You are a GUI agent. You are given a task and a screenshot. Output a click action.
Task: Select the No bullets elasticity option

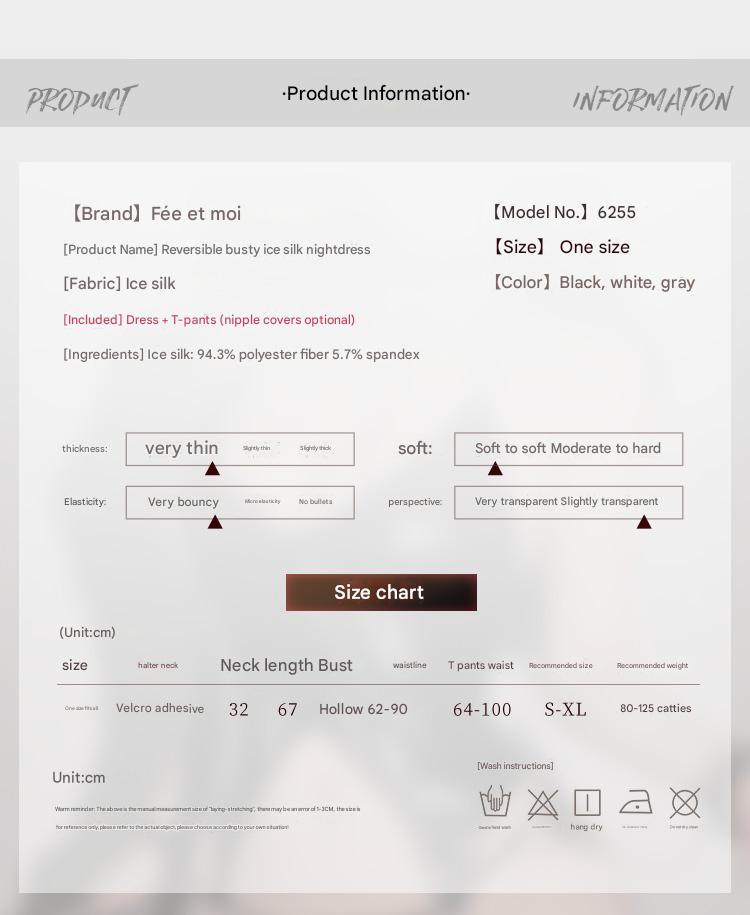click(x=315, y=501)
